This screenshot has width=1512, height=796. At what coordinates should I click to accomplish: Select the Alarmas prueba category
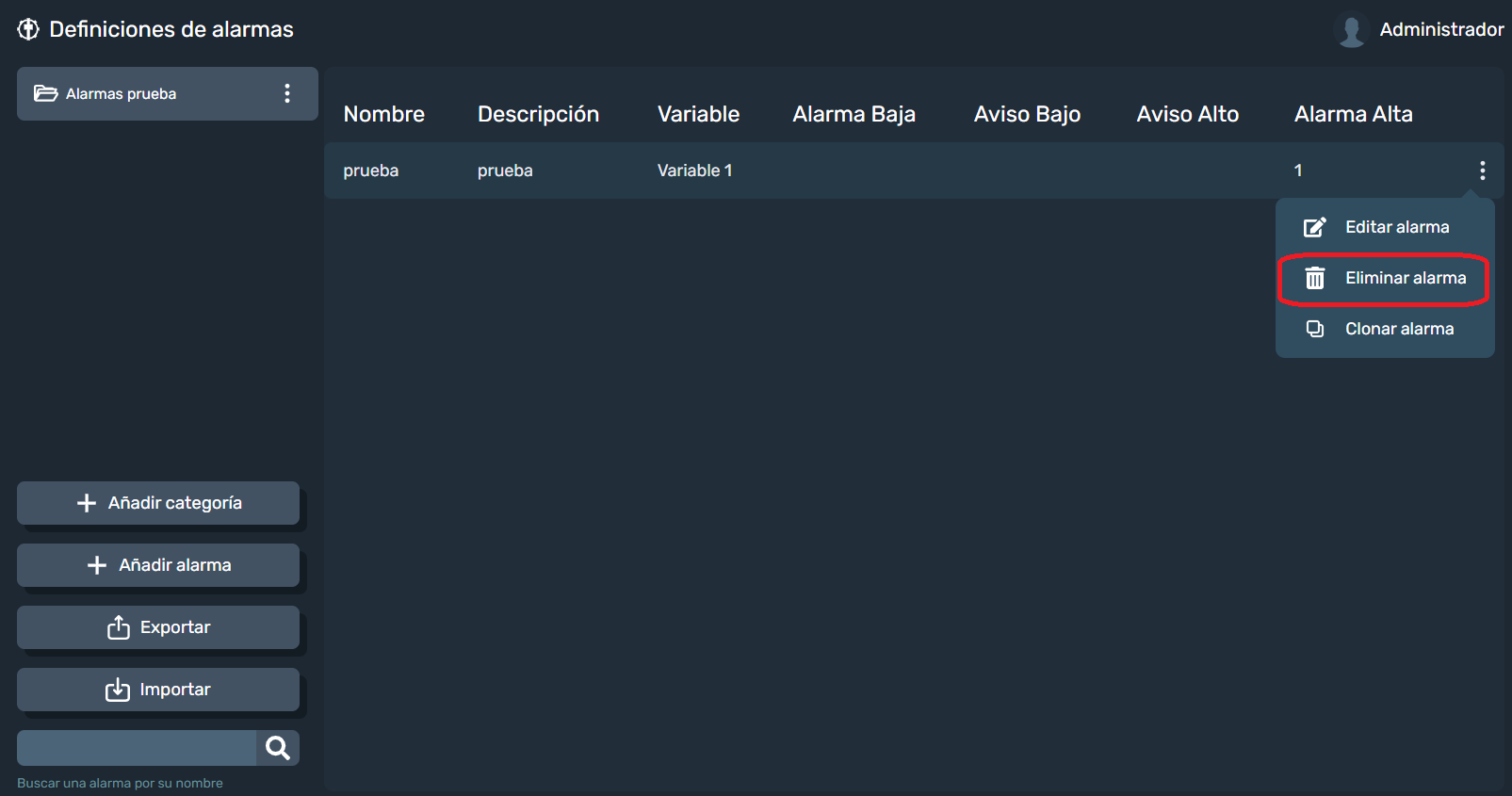pos(167,93)
